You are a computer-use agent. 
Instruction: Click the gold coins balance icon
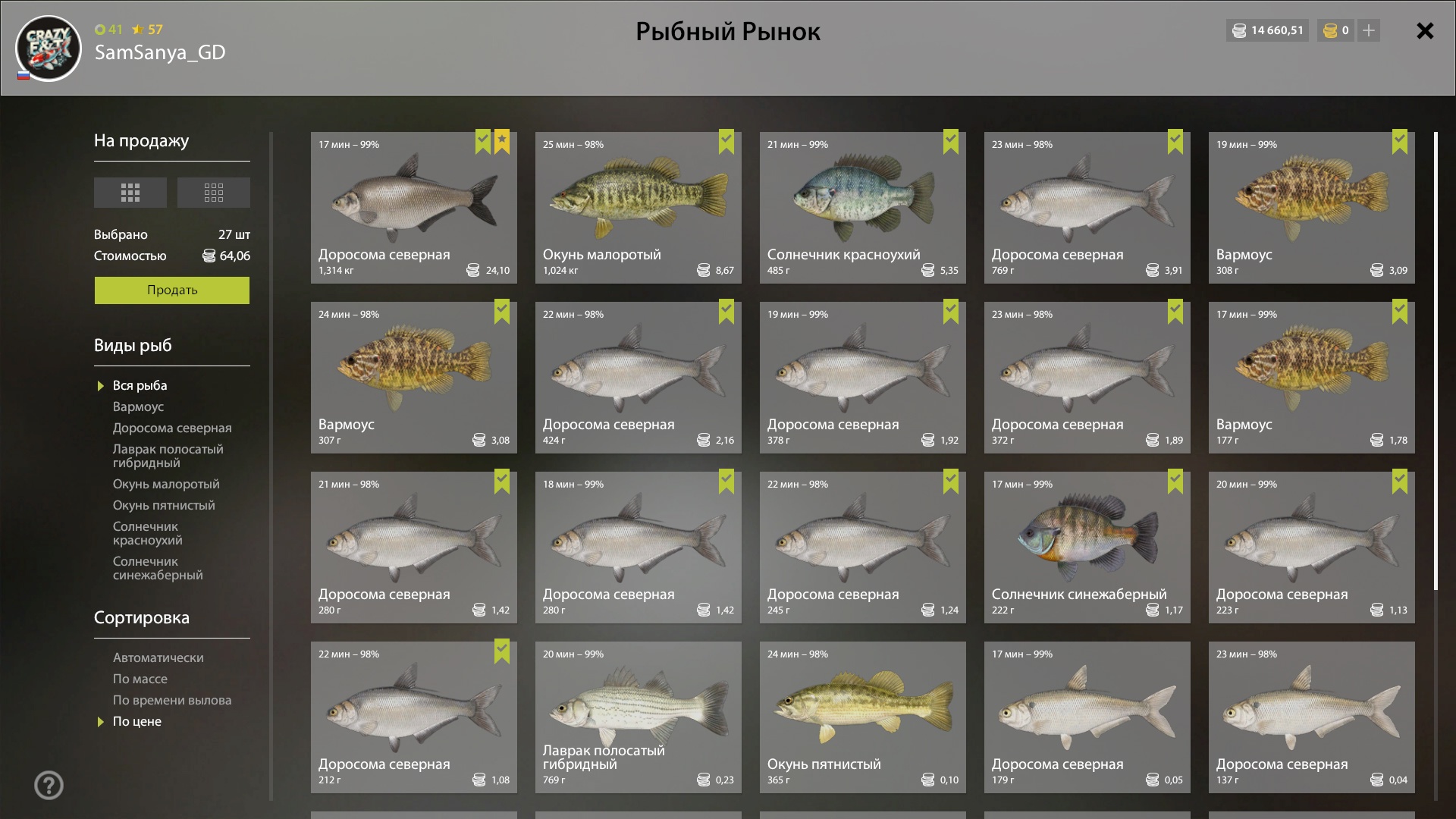1330,30
